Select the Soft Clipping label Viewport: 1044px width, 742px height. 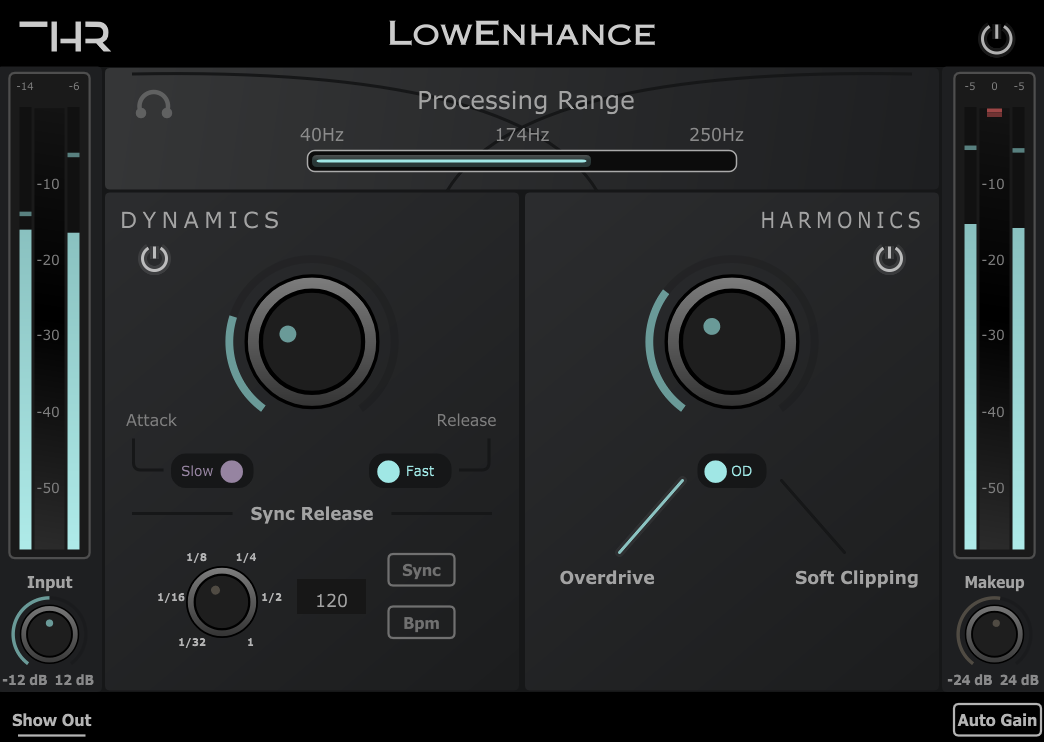(x=856, y=578)
